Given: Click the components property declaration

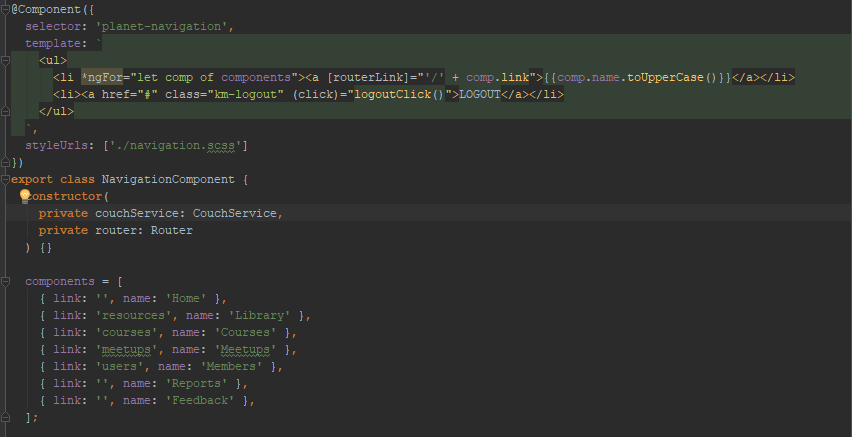Looking at the screenshot, I should point(60,281).
